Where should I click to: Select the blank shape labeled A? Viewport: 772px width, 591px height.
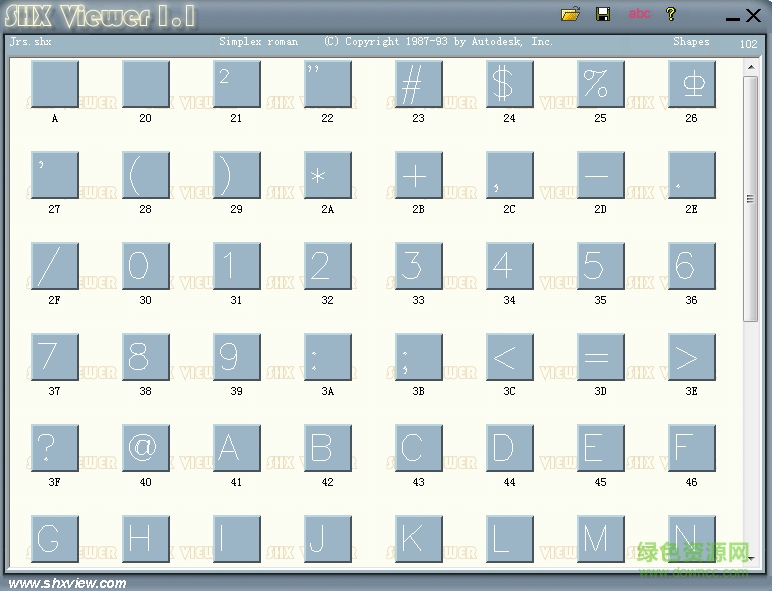(55, 84)
